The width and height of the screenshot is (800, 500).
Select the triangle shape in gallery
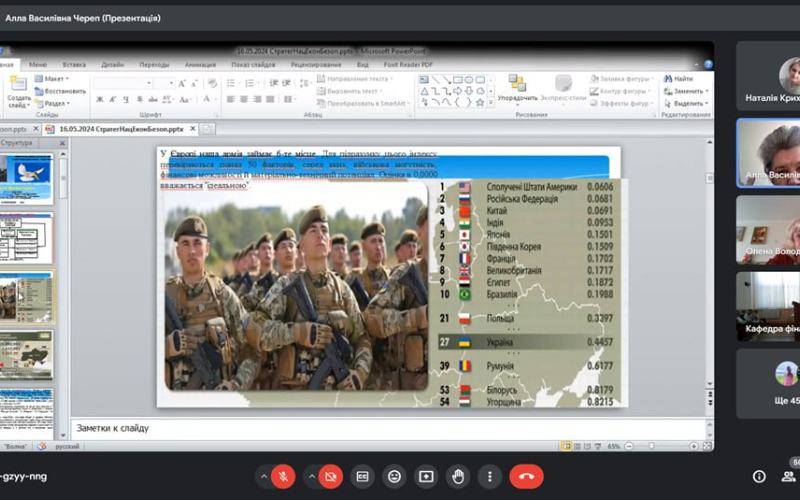point(424,91)
